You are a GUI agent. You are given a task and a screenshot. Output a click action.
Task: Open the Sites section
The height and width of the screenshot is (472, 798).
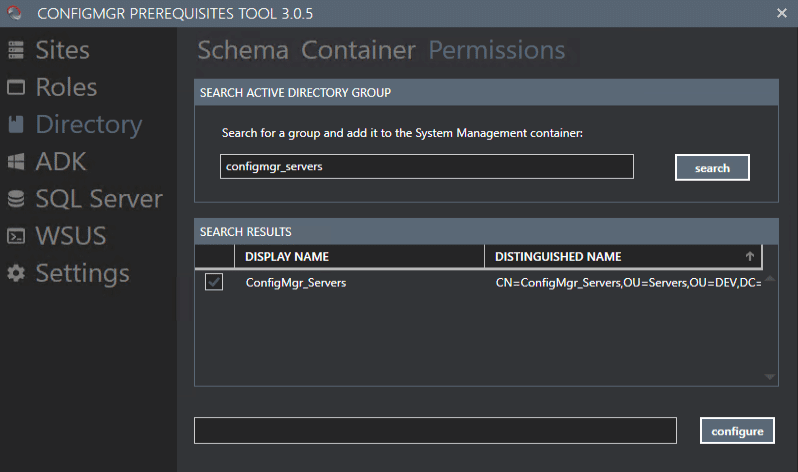62,50
